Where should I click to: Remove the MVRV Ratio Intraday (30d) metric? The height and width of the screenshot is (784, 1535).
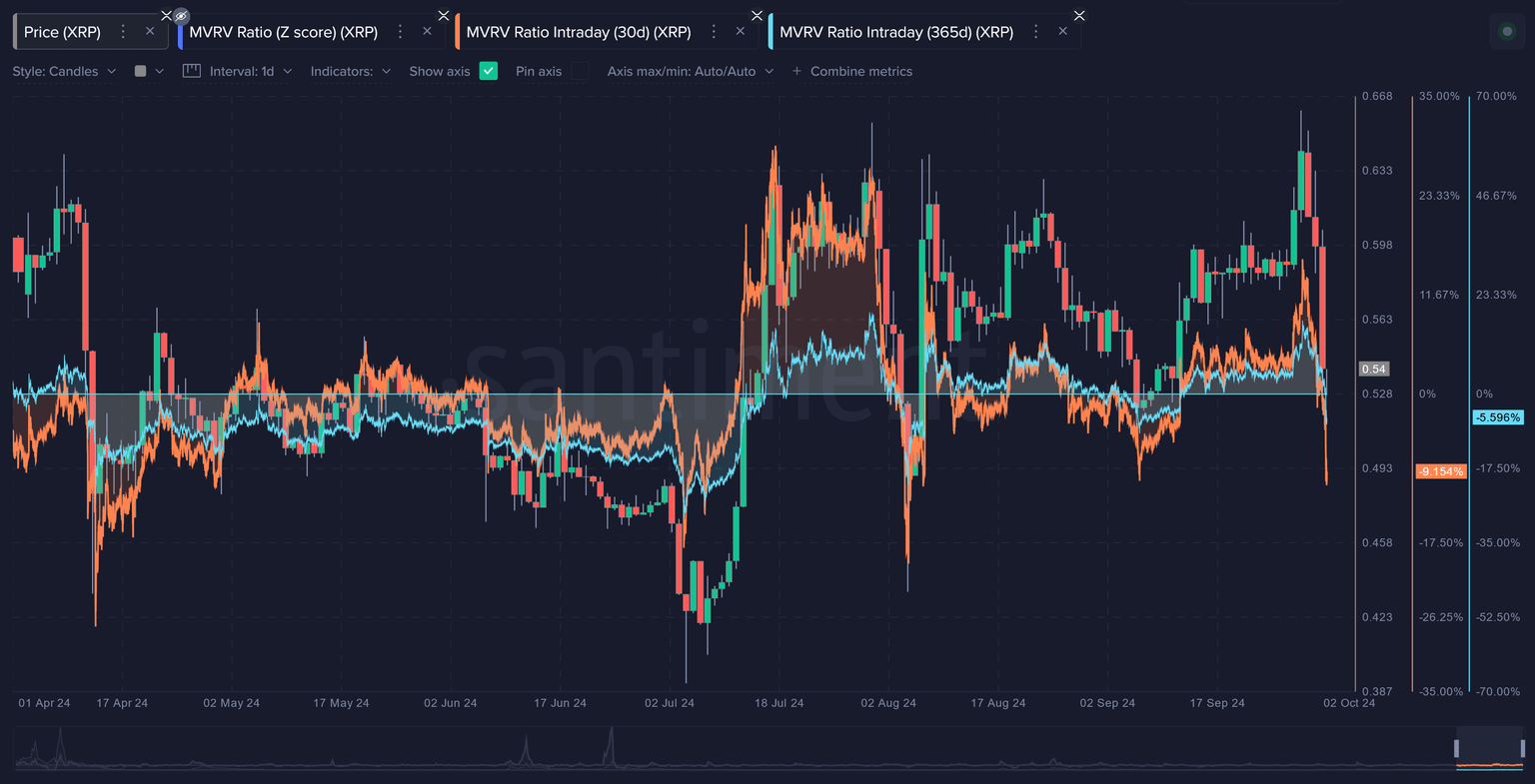click(x=741, y=32)
